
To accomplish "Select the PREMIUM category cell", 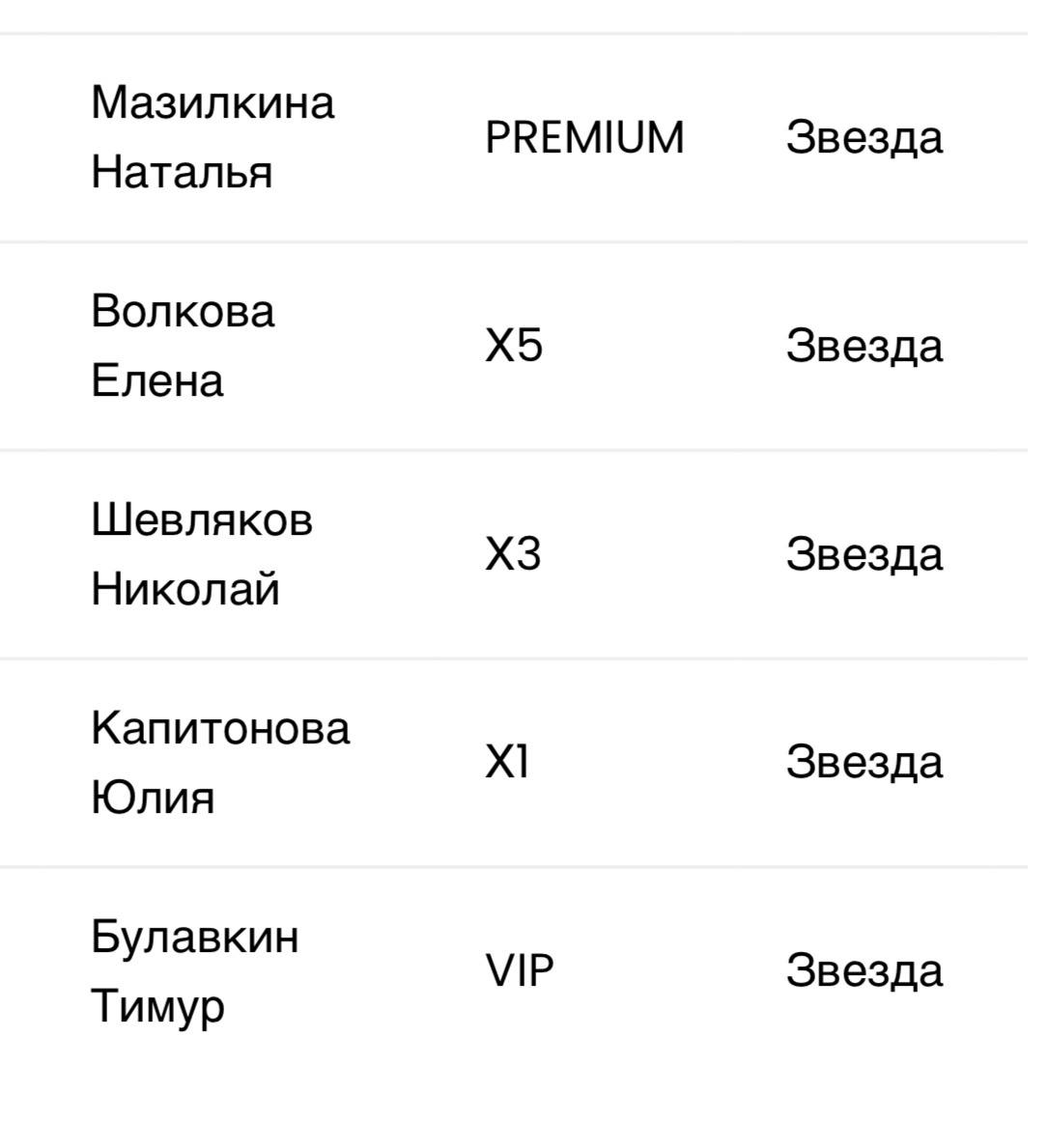I will (x=584, y=137).
